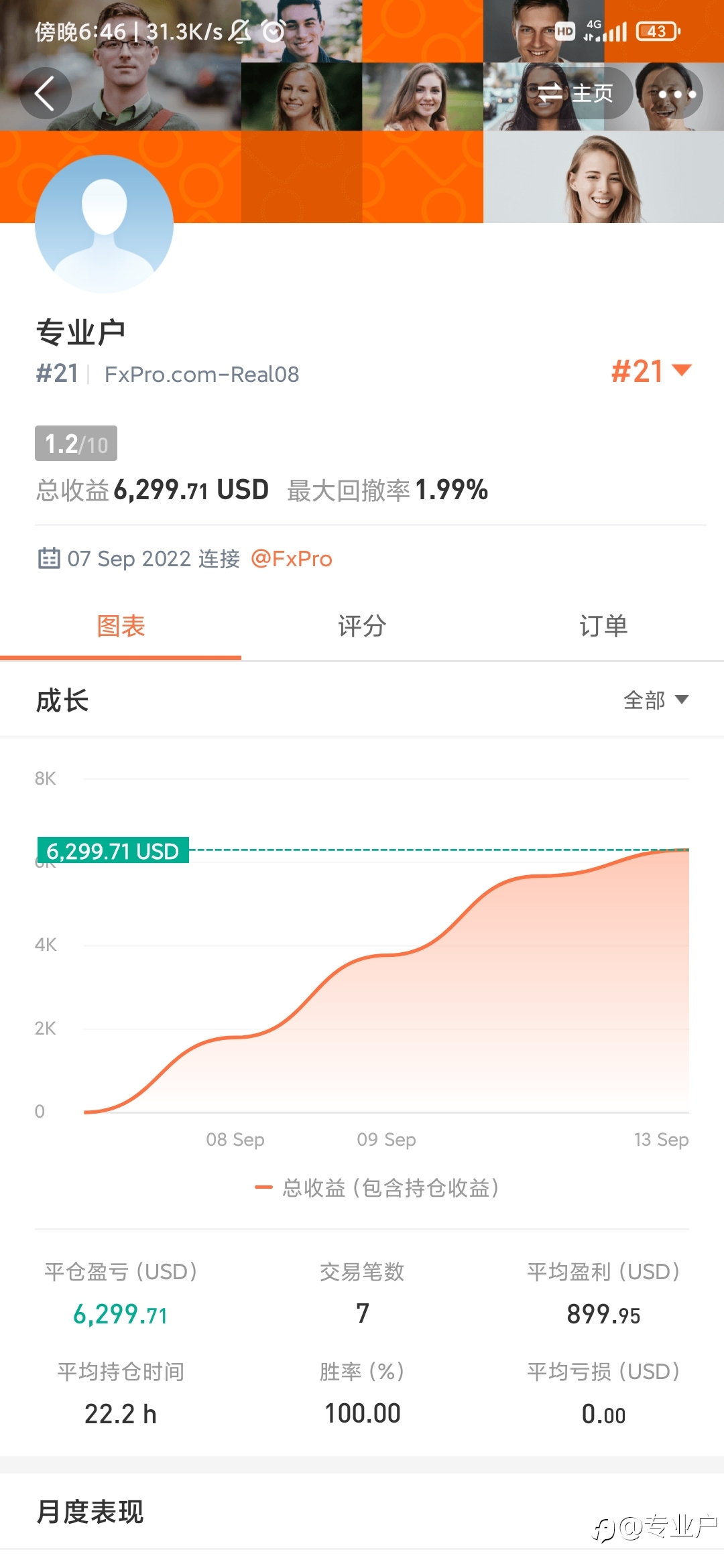Tap the default profile avatar
Viewport: 724px width, 1568px height.
point(104,224)
